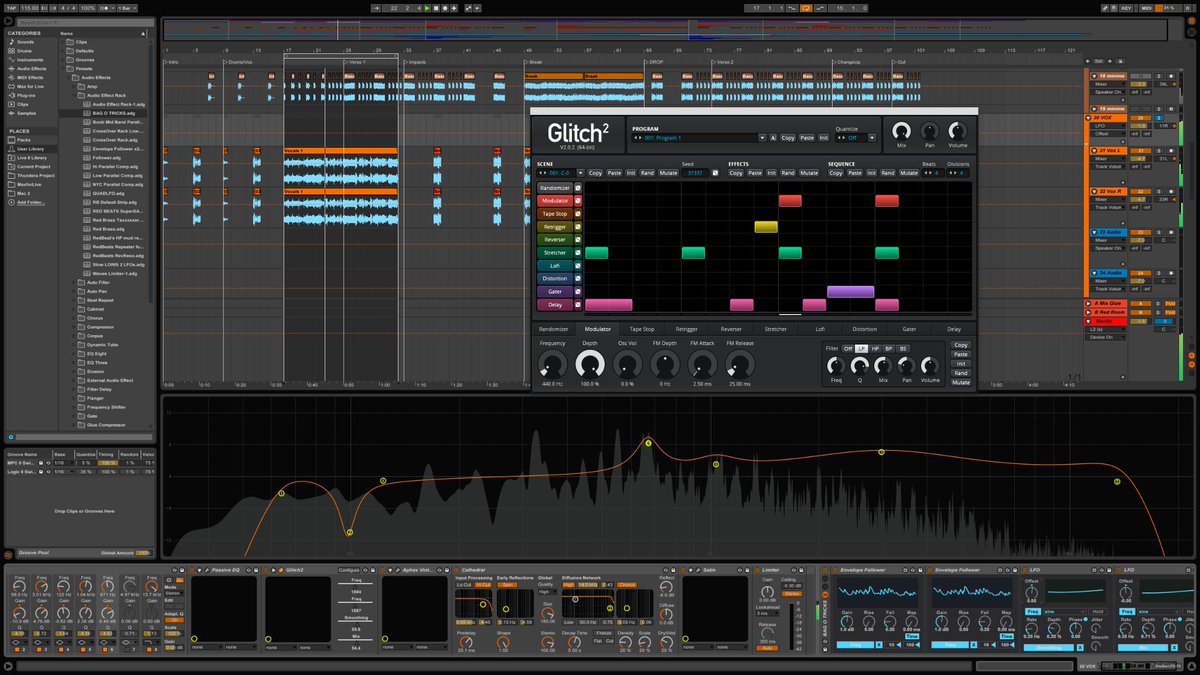Viewport: 1200px width, 675px height.
Task: Toggle Tape Stop lane enable icon
Action: pos(577,213)
